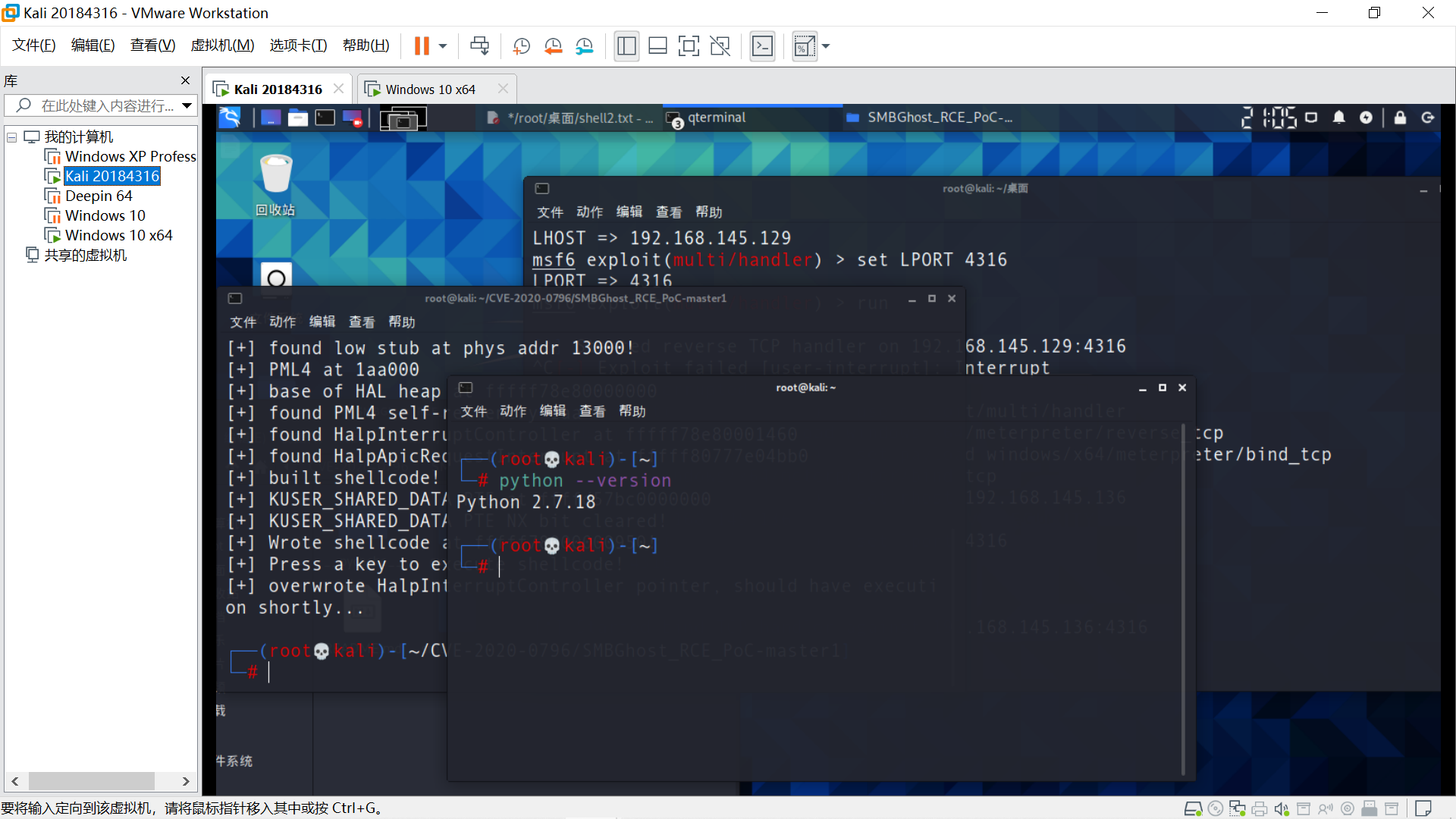Open the 虚拟机(M) menu
Viewport: 1456px width, 819px height.
pyautogui.click(x=222, y=45)
